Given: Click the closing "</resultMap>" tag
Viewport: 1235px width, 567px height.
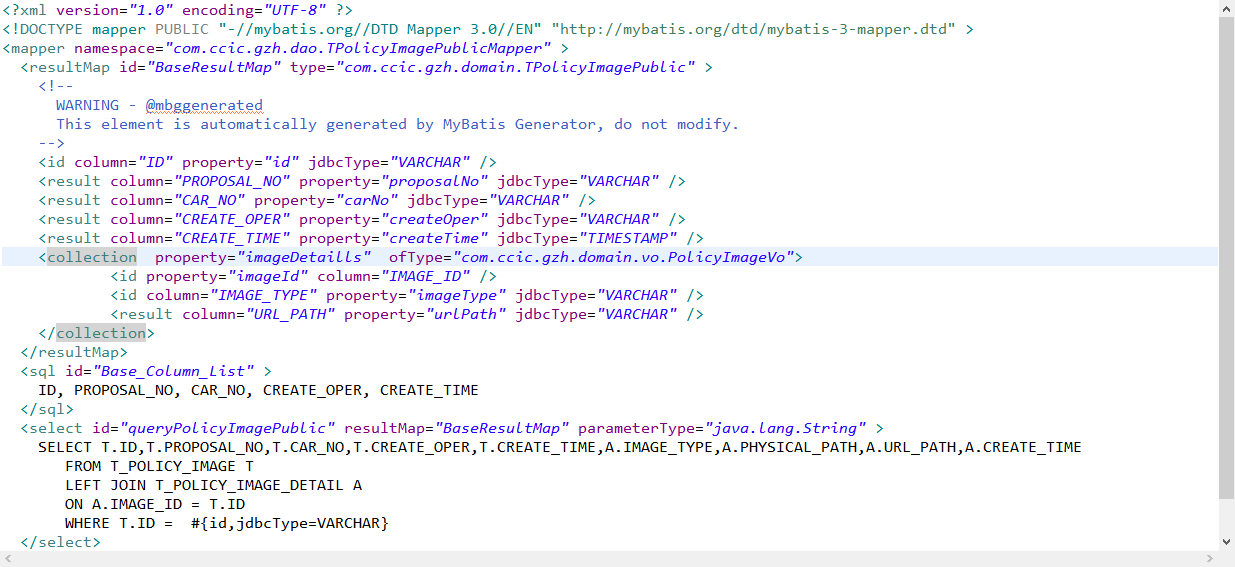Looking at the screenshot, I should [x=74, y=352].
